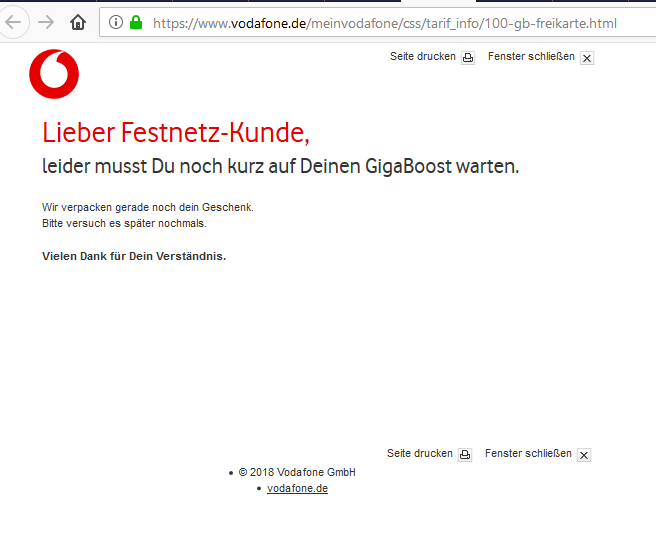Viewport: 656px width, 557px height.
Task: Open the vodafone.de footer link
Action: coord(297,488)
